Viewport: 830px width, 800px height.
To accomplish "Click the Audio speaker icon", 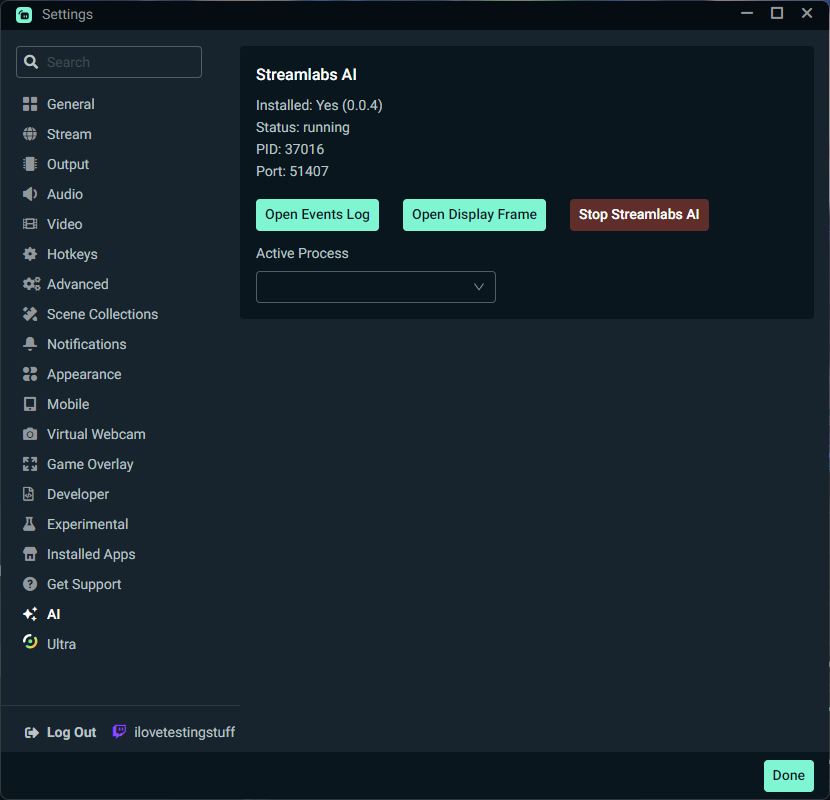I will [x=30, y=194].
